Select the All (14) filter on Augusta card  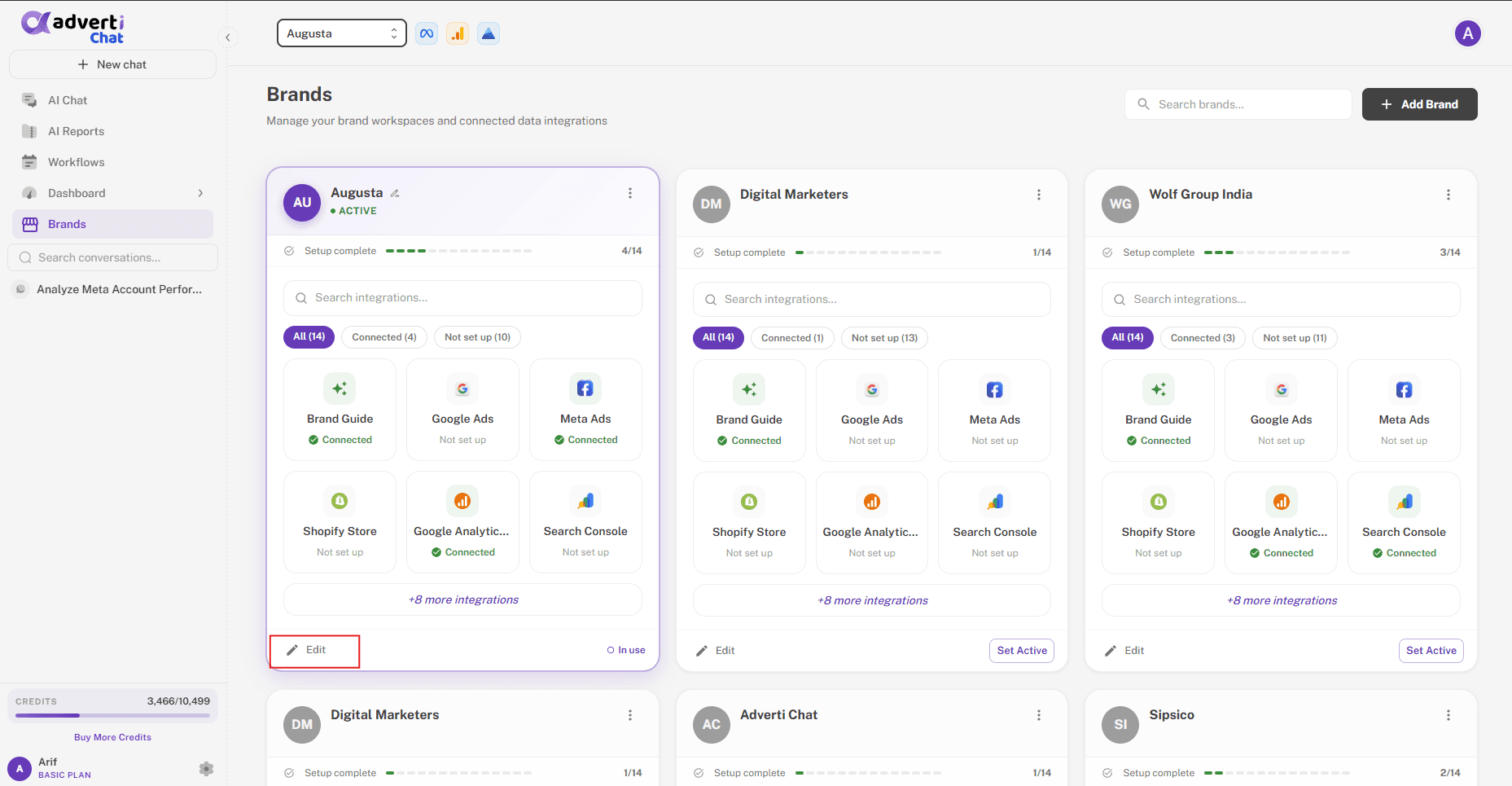(309, 336)
